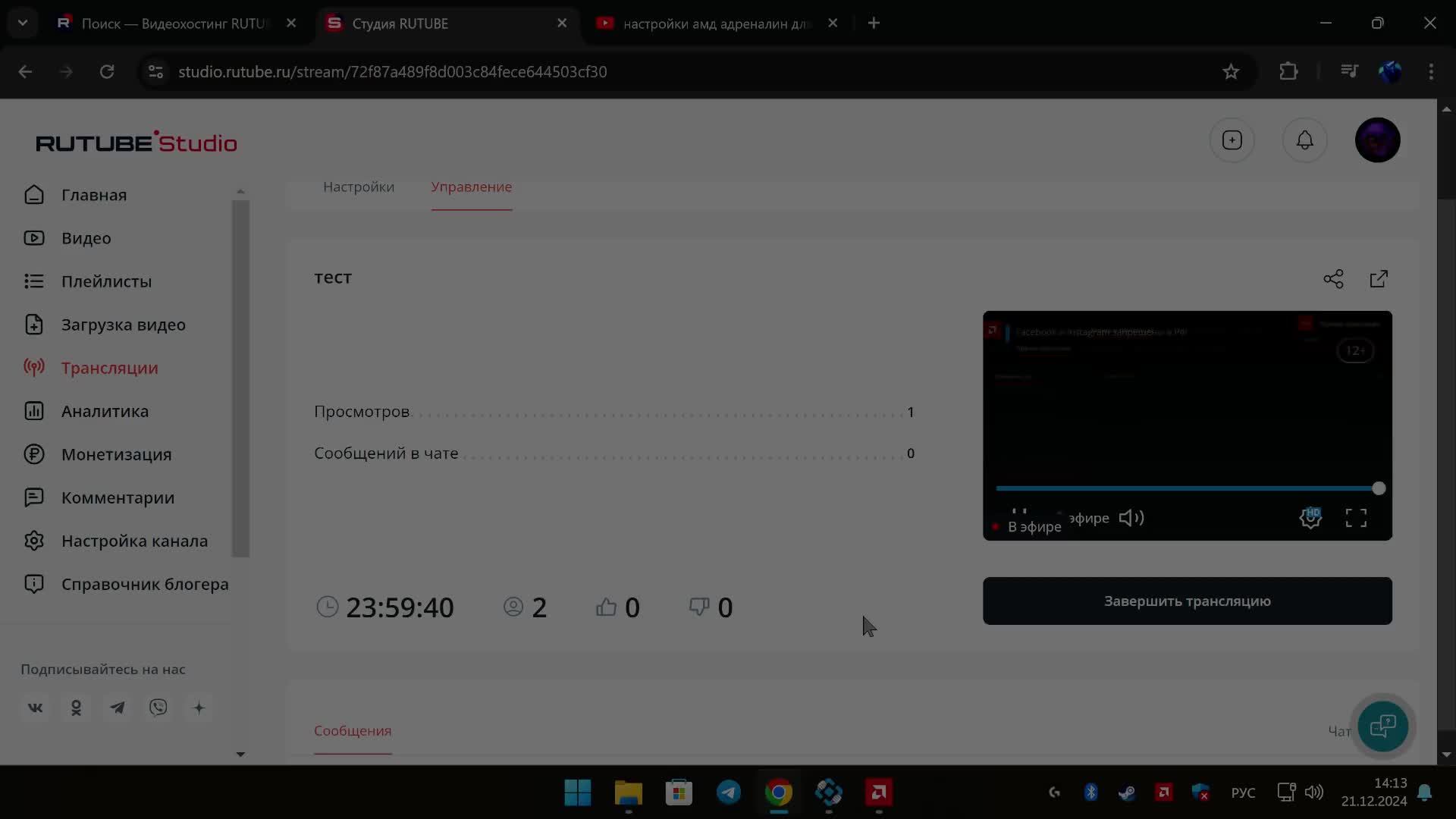This screenshot has height=819, width=1456.
Task: Open the Odnoklassniki social link icon
Action: coord(77,708)
